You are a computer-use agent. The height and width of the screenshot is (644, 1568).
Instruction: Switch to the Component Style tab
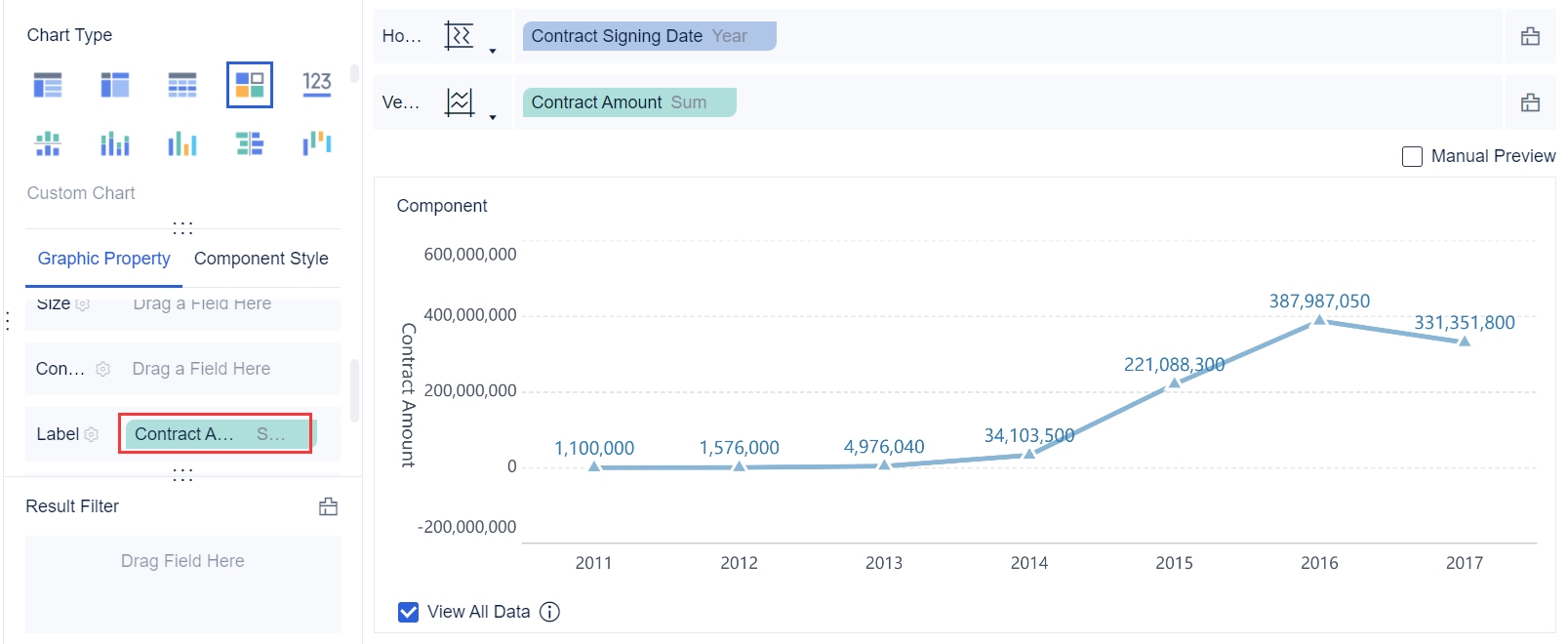(261, 259)
